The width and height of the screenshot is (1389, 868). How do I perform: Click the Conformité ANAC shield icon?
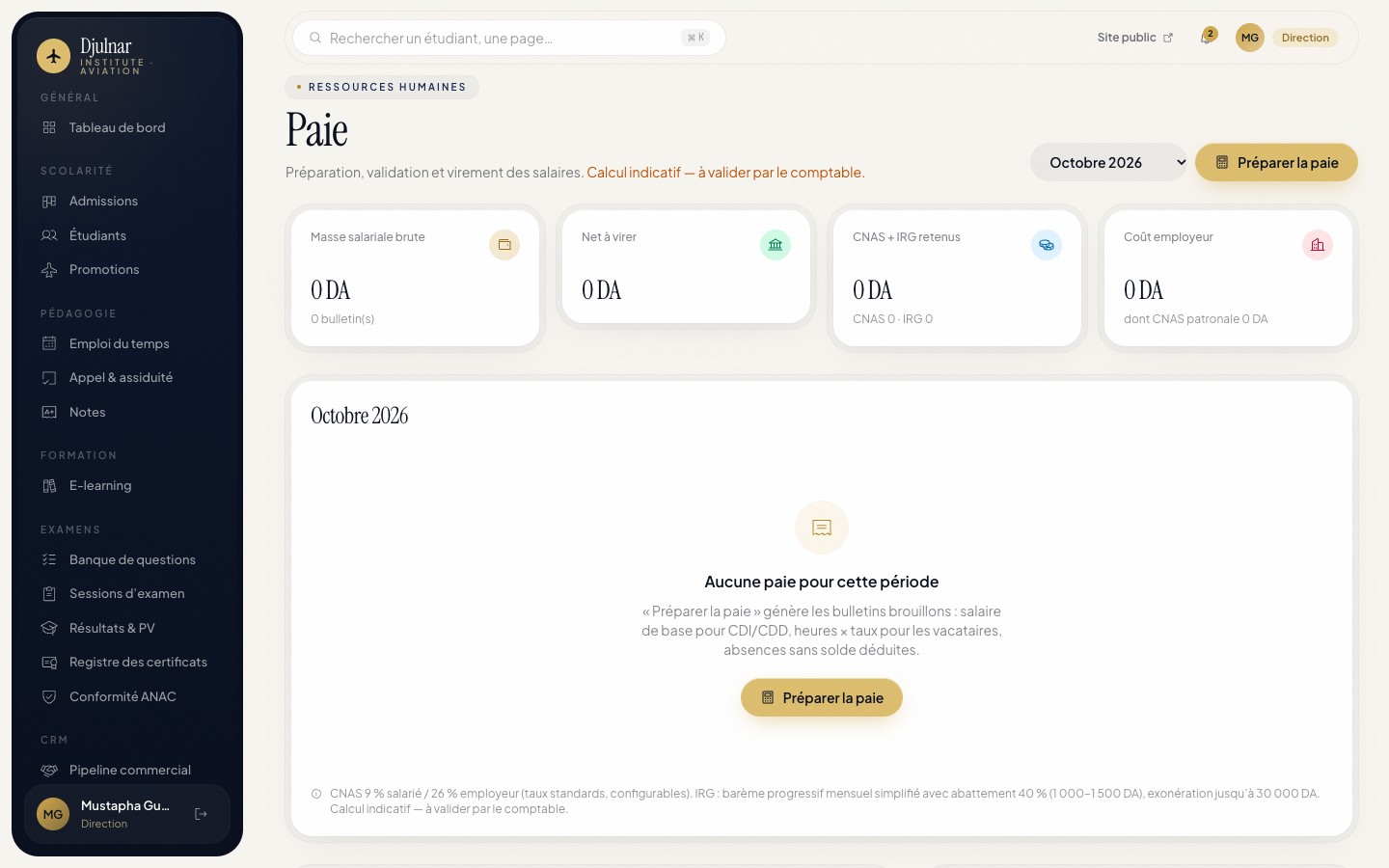coord(49,696)
